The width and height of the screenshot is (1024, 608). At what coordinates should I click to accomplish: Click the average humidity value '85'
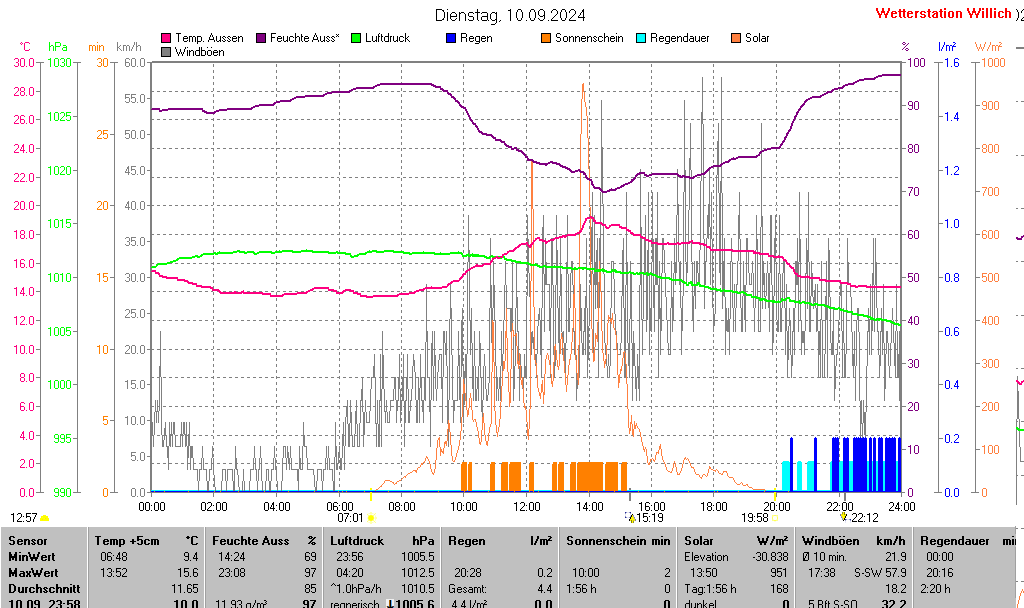[310, 588]
